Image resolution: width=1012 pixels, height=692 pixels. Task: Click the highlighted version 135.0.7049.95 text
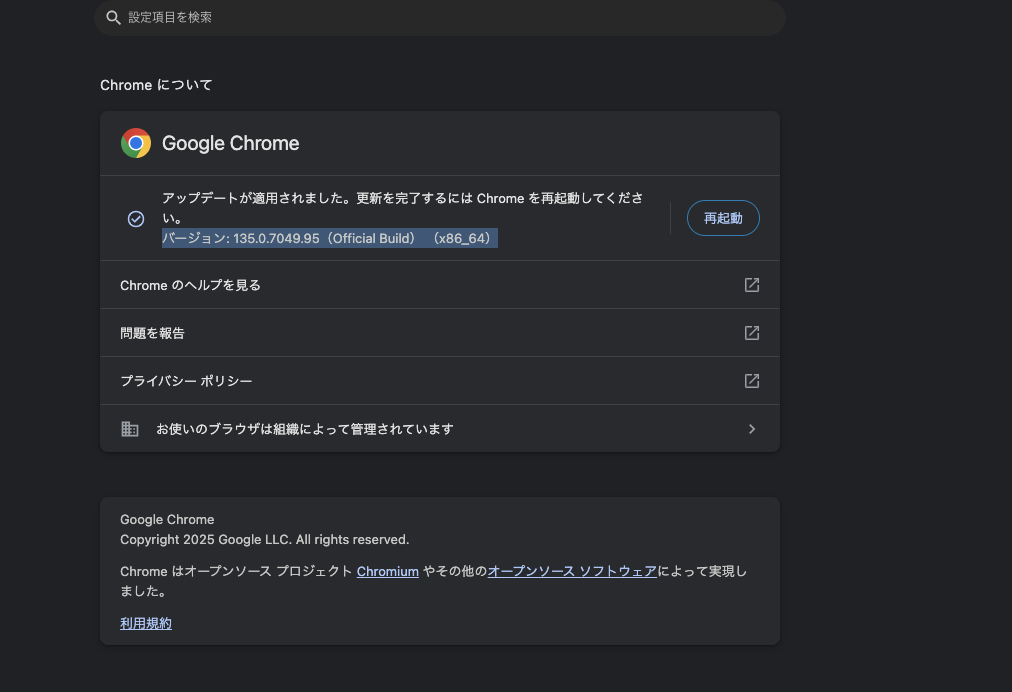tap(330, 238)
